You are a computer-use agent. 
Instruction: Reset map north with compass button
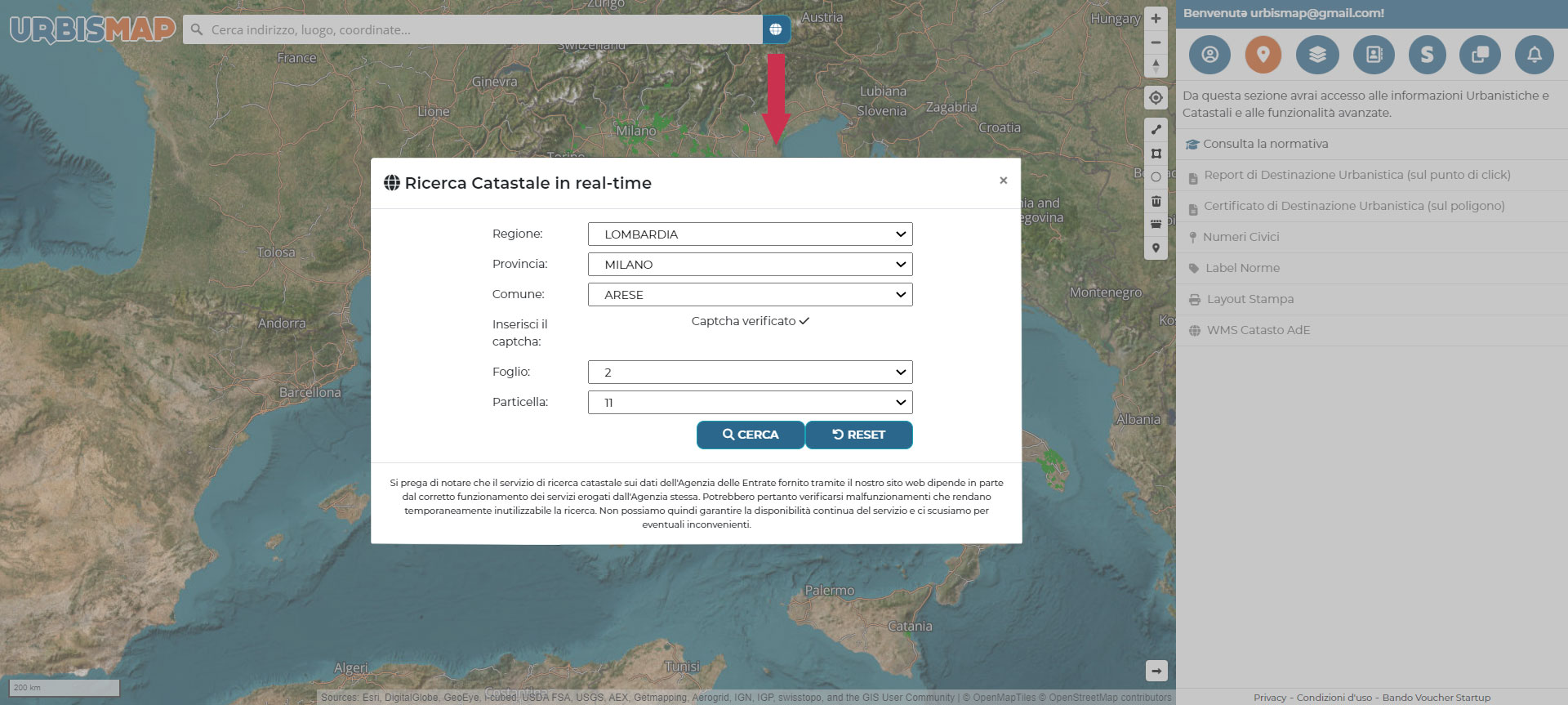tap(1156, 65)
